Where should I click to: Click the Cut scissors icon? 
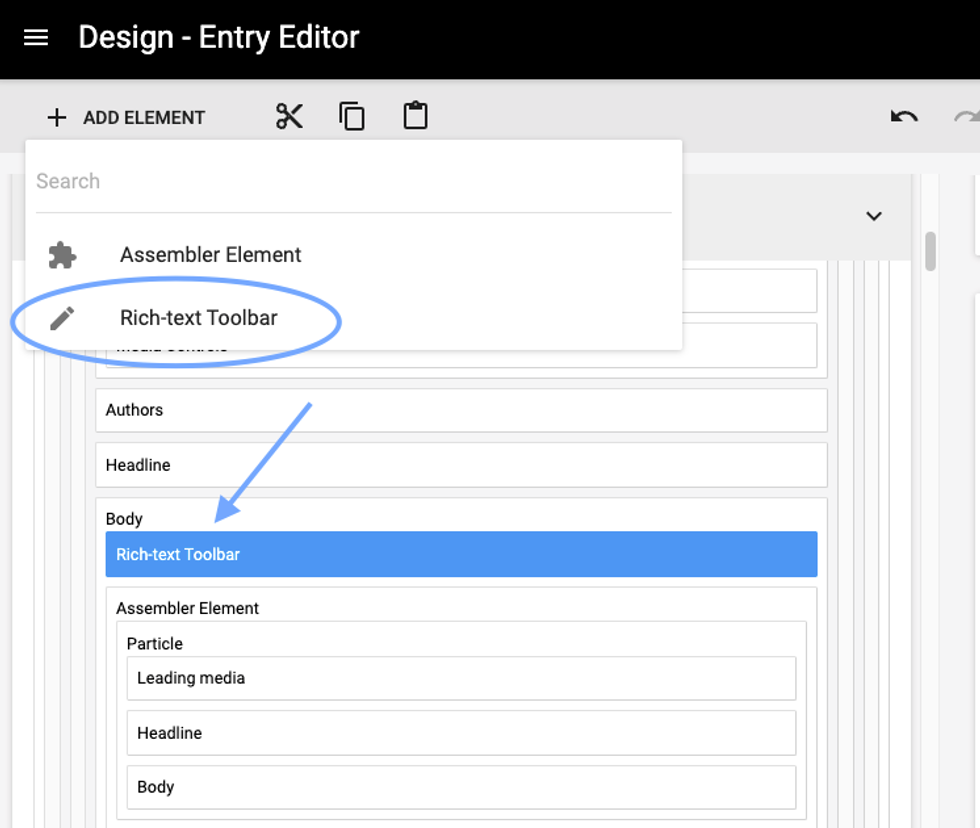pyautogui.click(x=289, y=117)
